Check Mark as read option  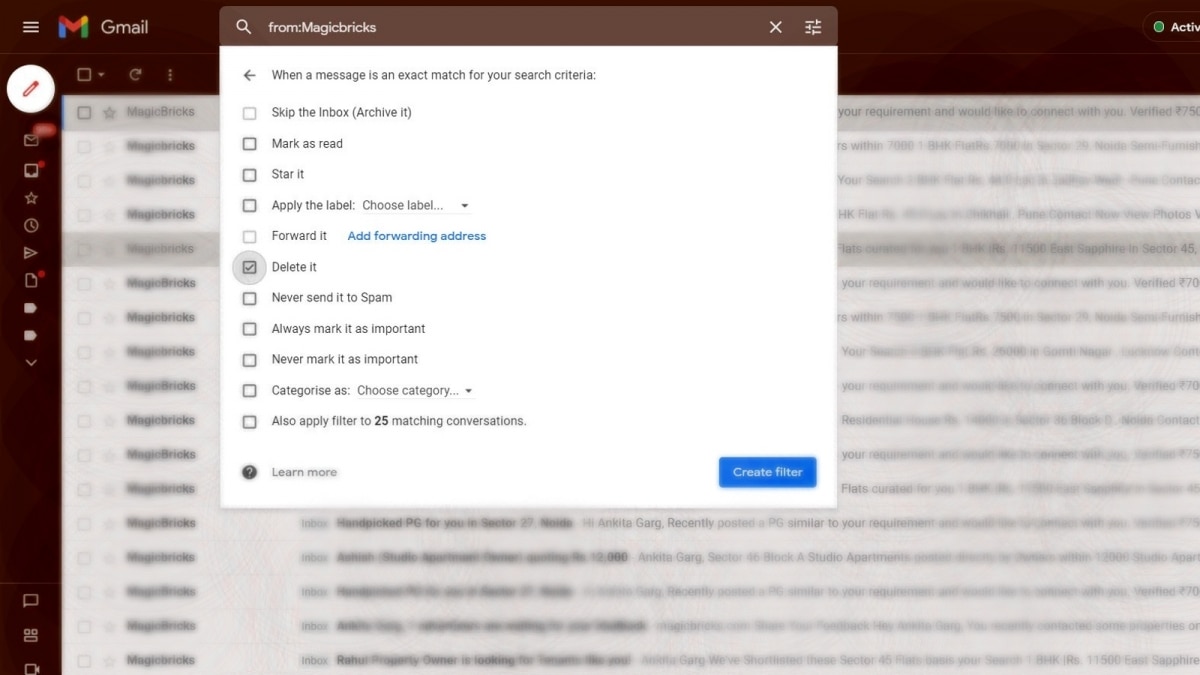tap(250, 144)
